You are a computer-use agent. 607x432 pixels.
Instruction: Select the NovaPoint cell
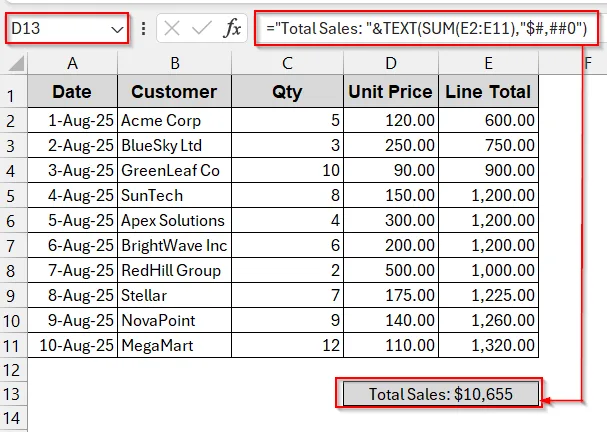175,320
